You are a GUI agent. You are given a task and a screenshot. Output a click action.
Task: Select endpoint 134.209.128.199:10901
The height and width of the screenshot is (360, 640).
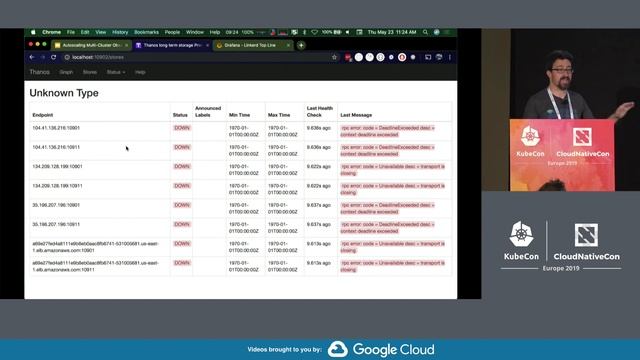click(x=57, y=167)
